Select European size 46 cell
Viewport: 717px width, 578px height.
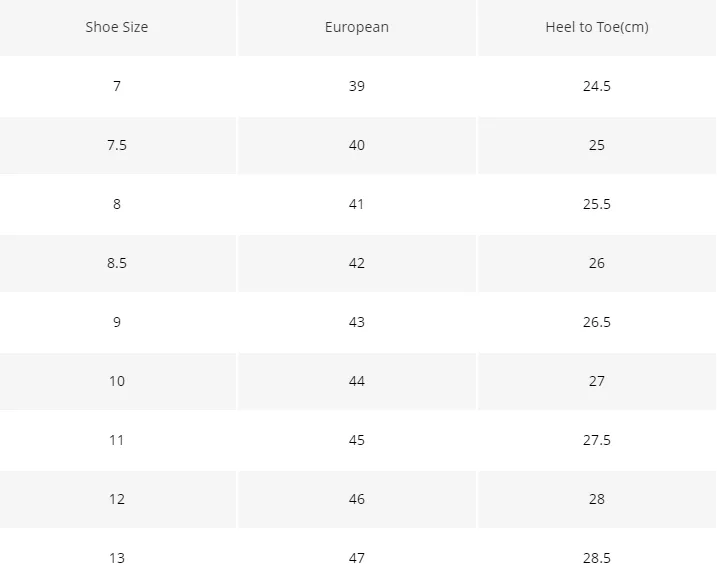click(x=357, y=499)
